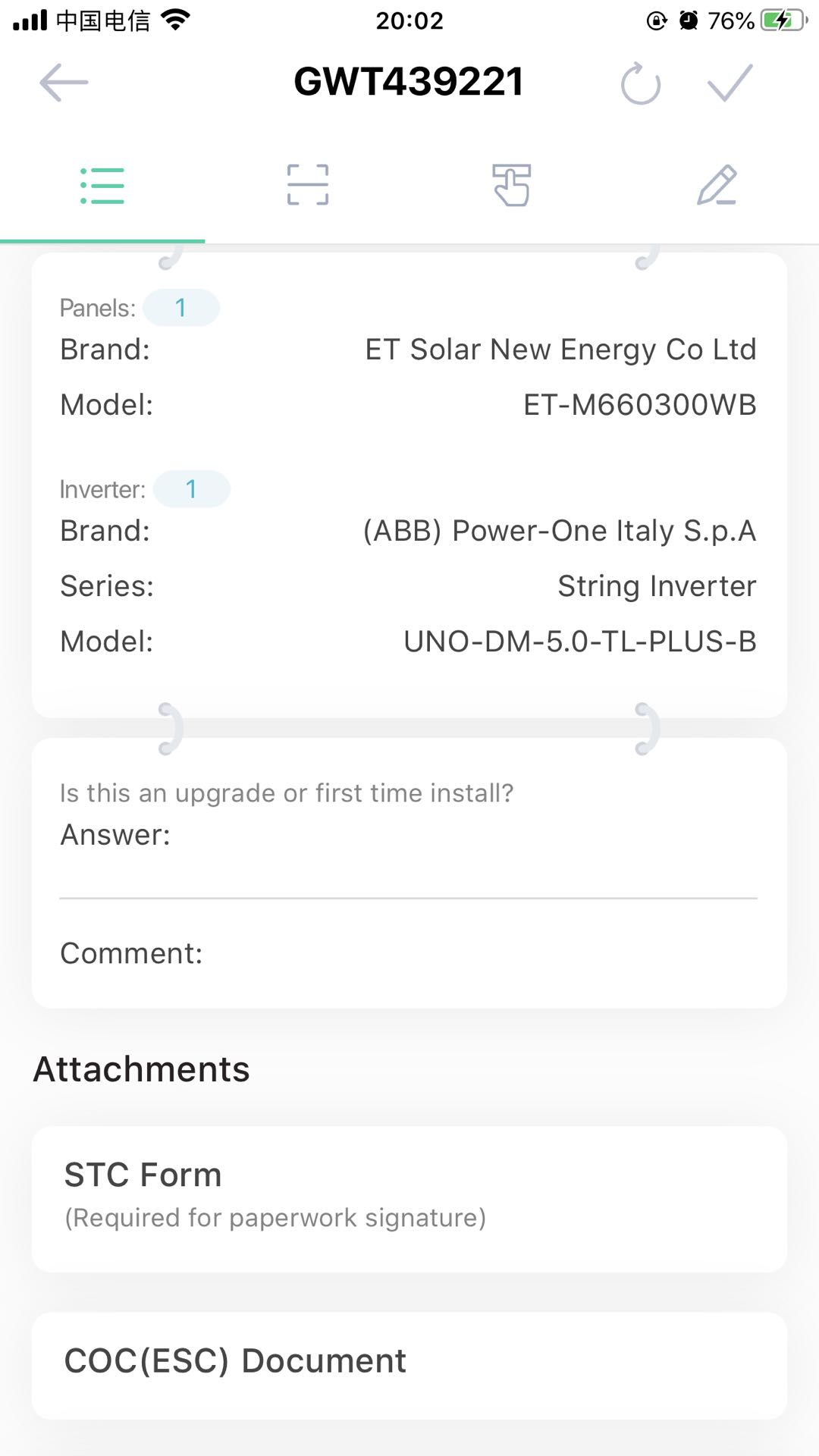Tap the job title GWT439221

409,82
